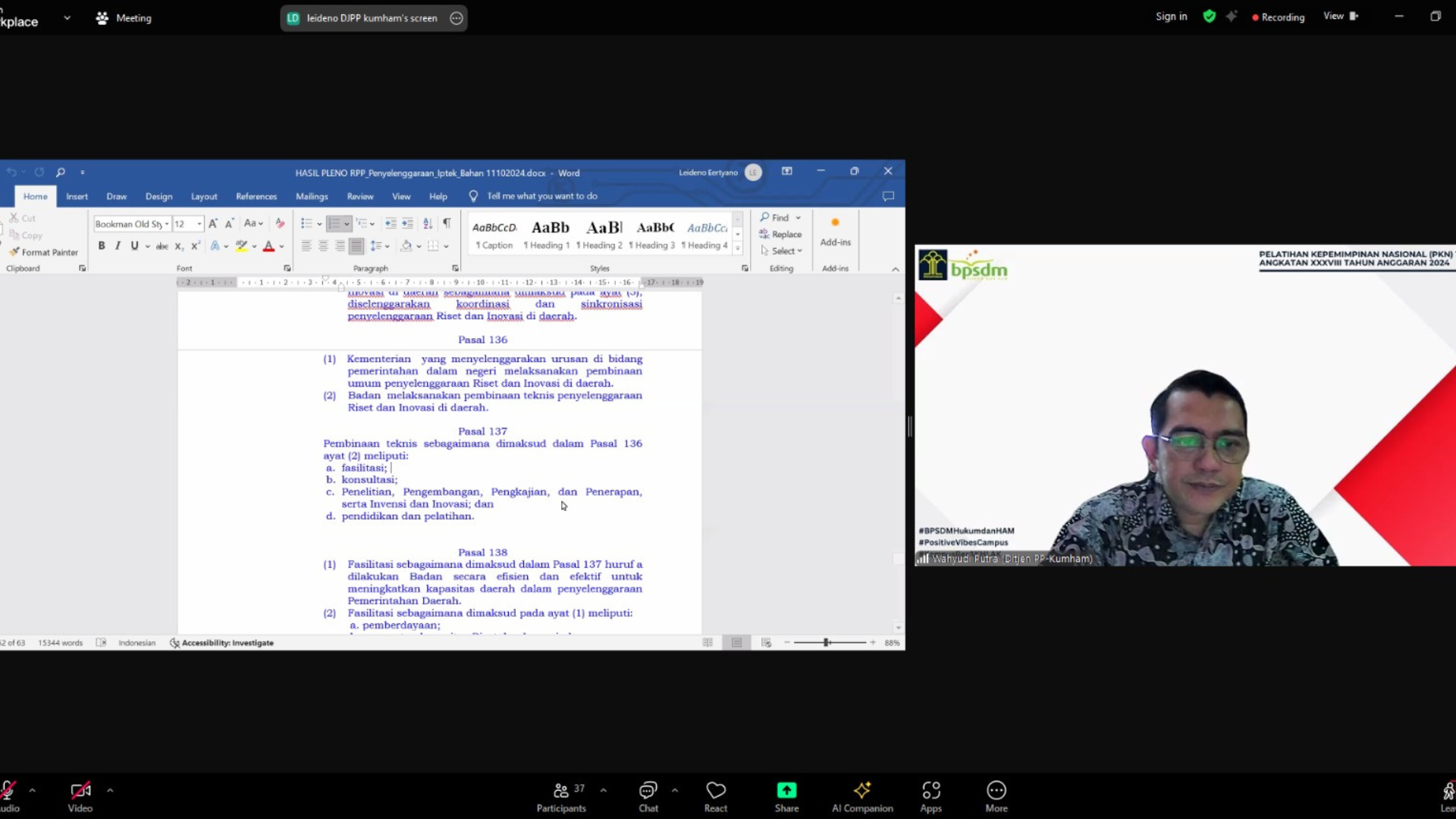Click the green Share screen icon
The height and width of the screenshot is (819, 1456).
[786, 790]
